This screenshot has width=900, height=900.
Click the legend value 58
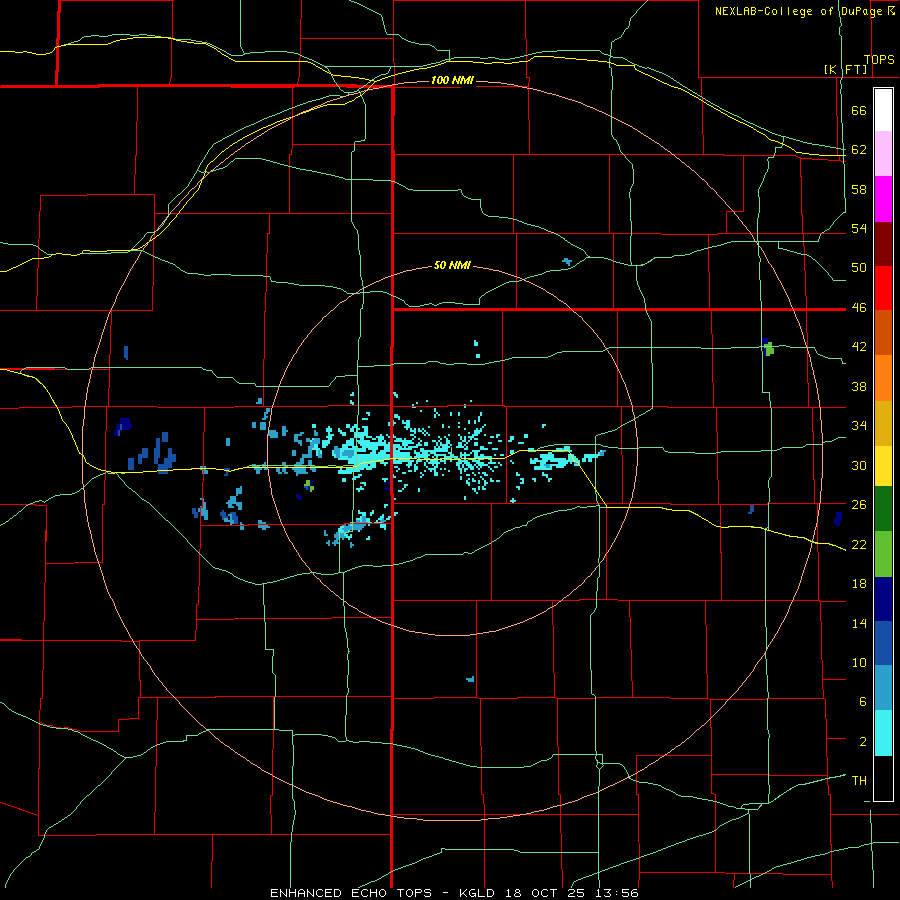click(x=859, y=189)
